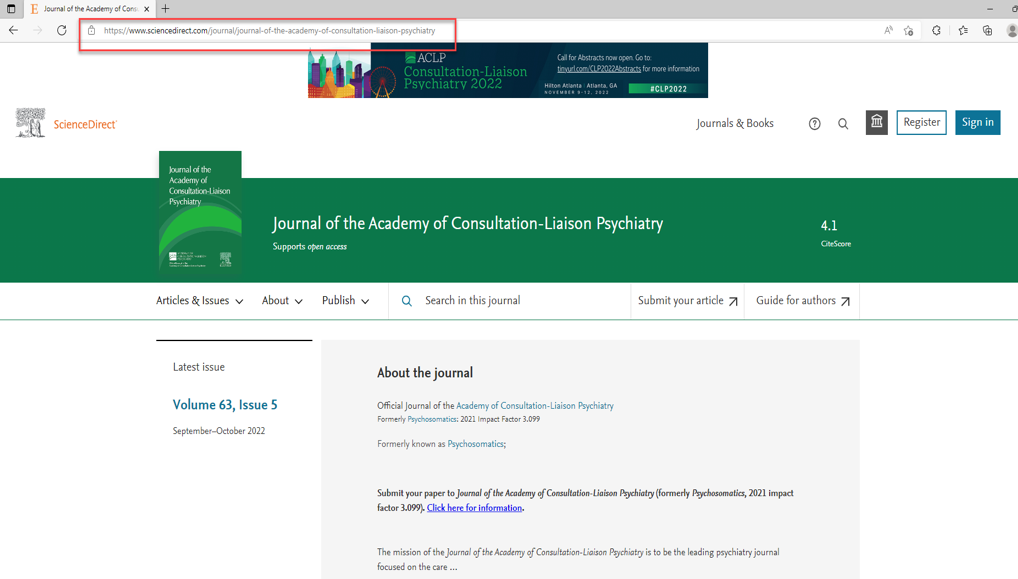View site information lock icon

[92, 31]
